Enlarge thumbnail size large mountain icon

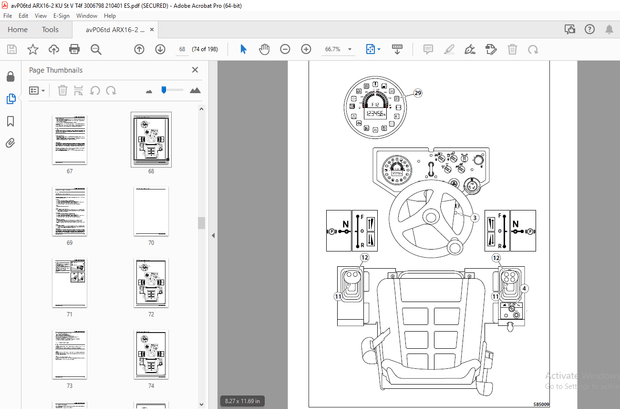pyautogui.click(x=195, y=91)
